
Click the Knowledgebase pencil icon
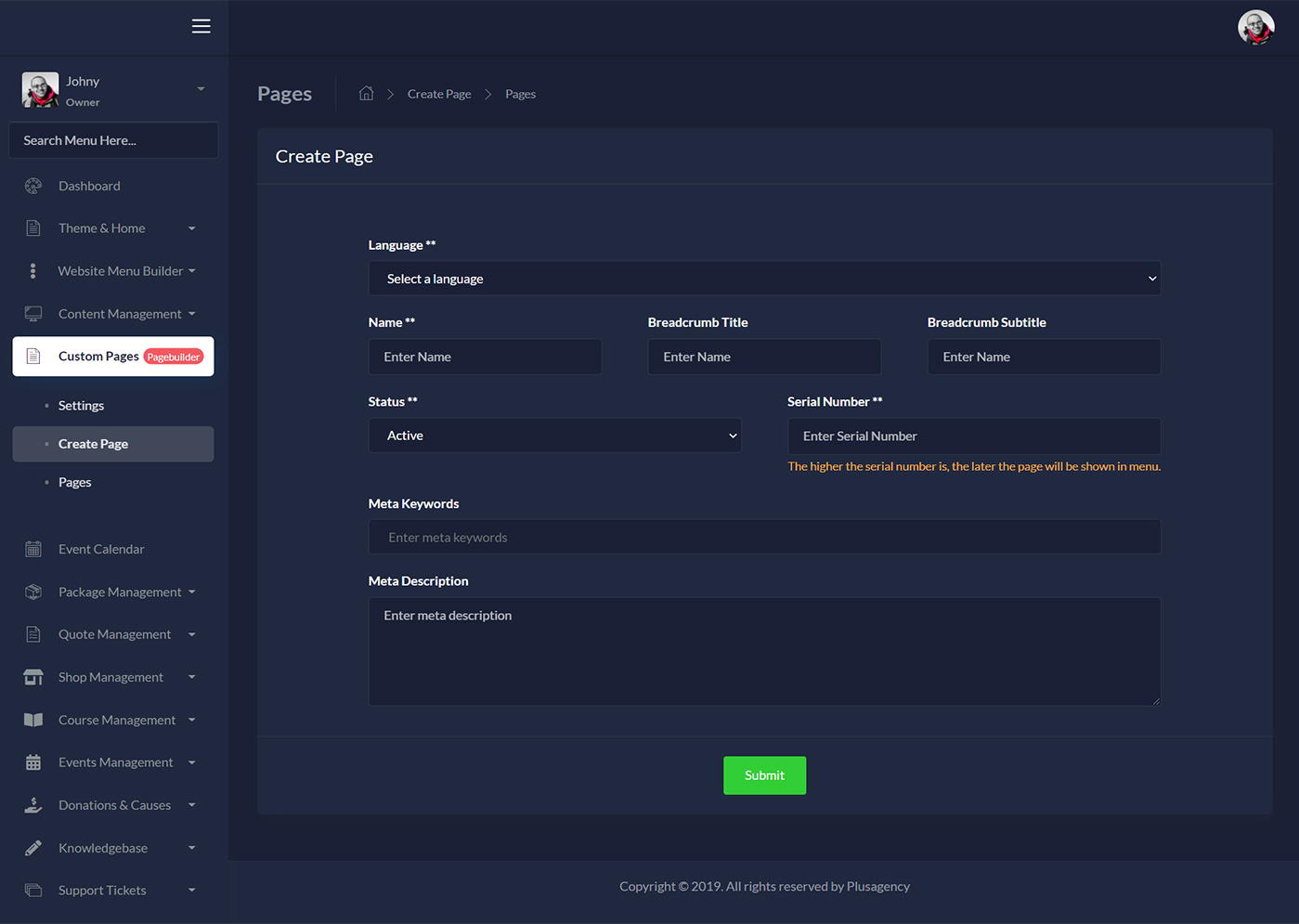(x=33, y=848)
